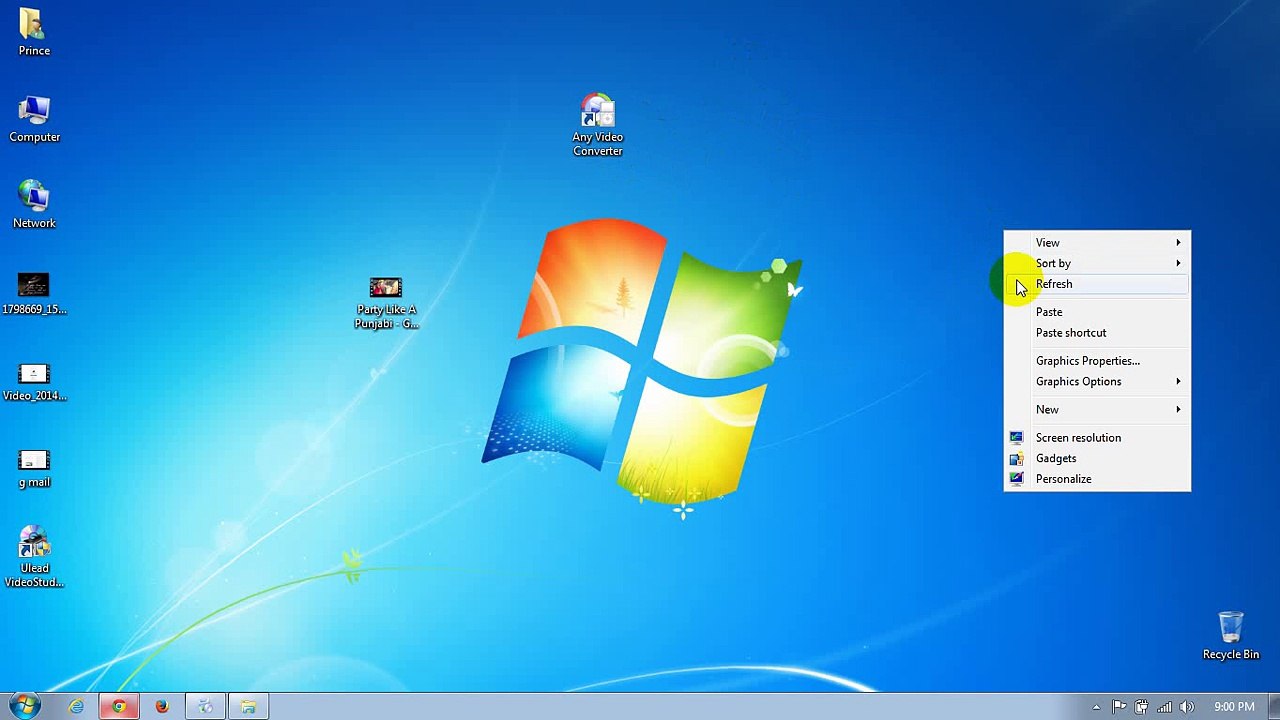Select the Any Video Converter shortcut
The image size is (1280, 720).
[598, 125]
